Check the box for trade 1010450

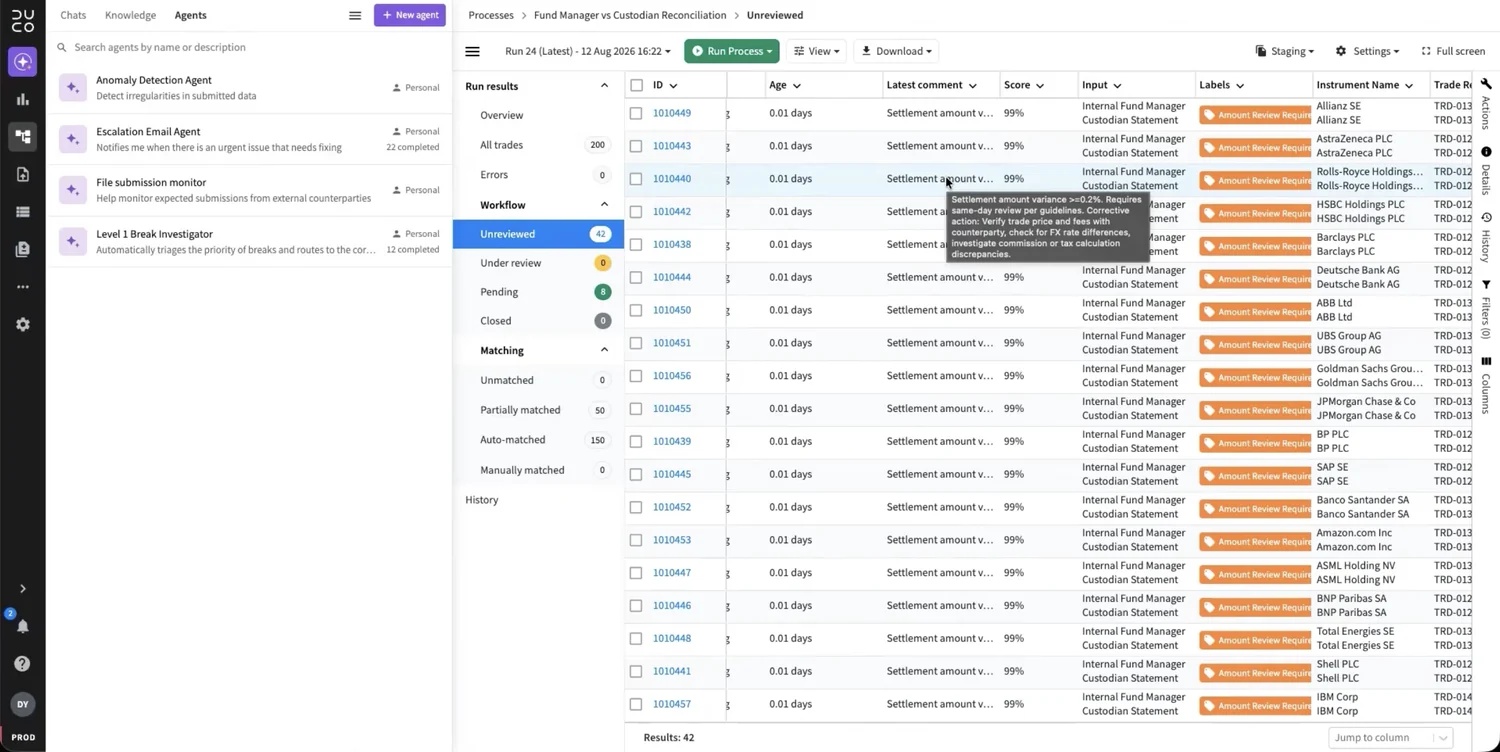click(x=636, y=310)
